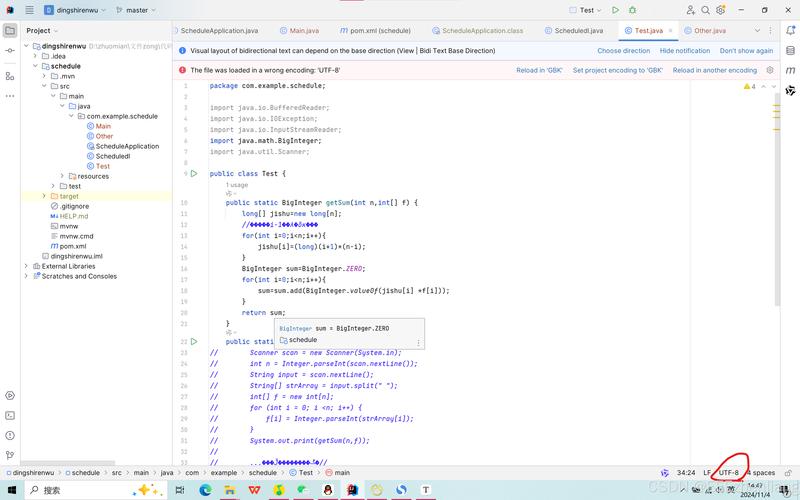The width and height of the screenshot is (800, 500).
Task: Expand the target folder
Action: pos(44,196)
